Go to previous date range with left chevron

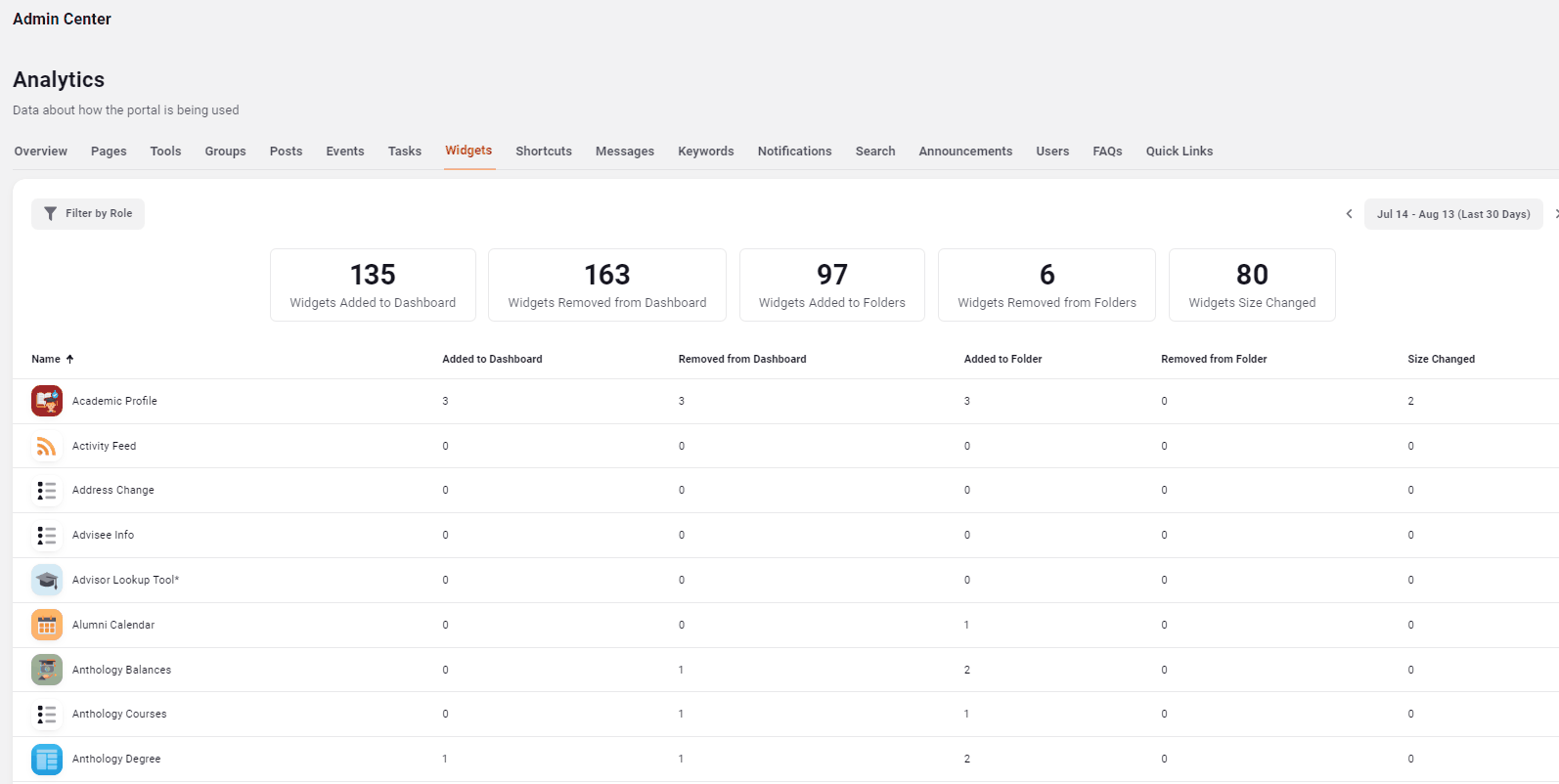click(1349, 214)
